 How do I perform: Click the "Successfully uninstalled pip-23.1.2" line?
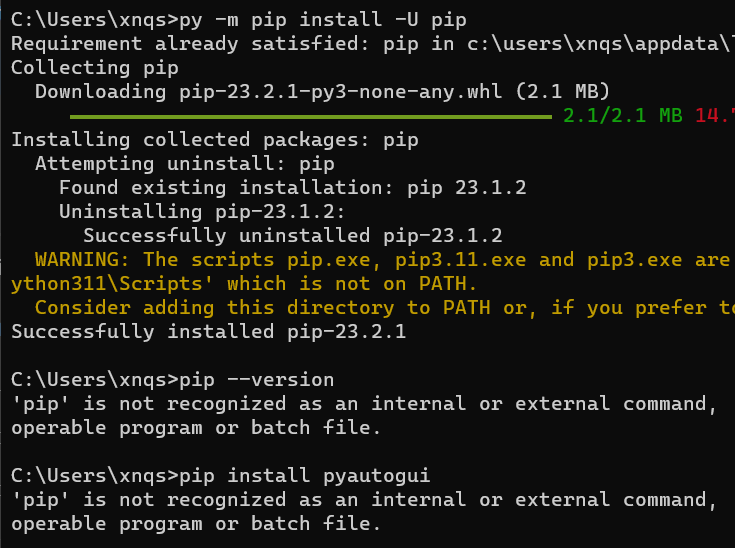pos(292,235)
